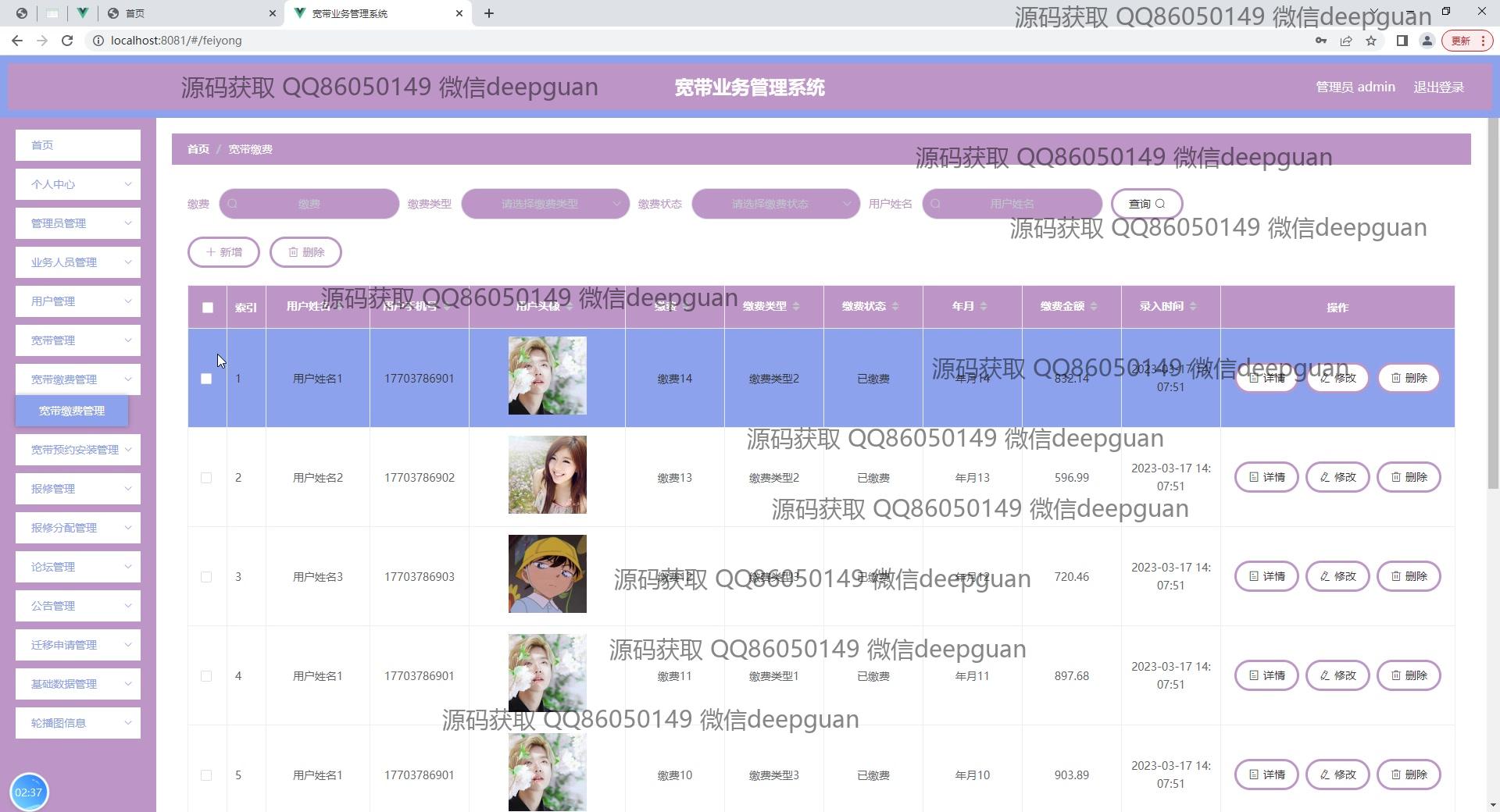Check the checkbox for row 2
The height and width of the screenshot is (812, 1500).
click(206, 478)
